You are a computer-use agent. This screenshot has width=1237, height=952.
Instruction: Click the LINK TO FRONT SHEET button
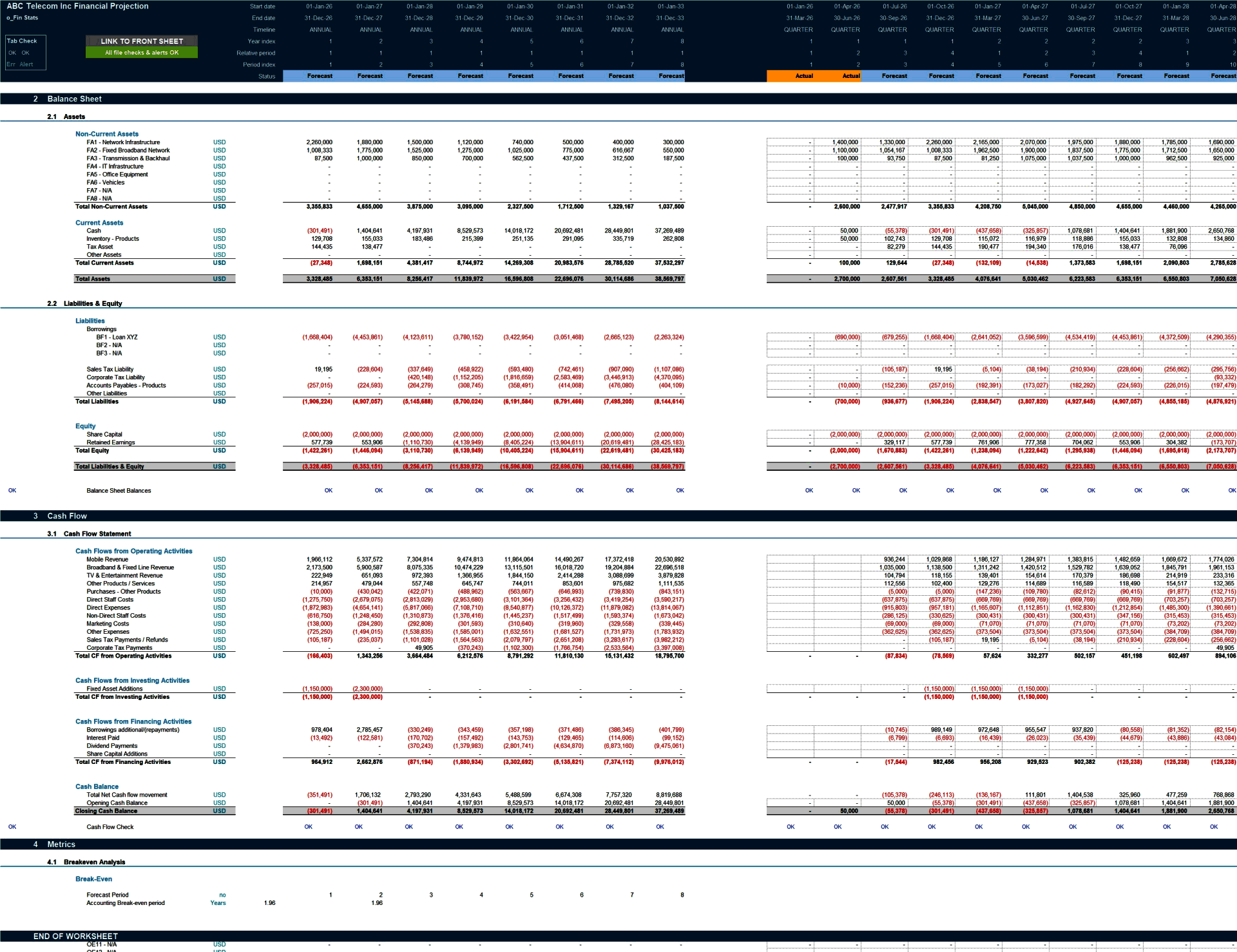click(x=140, y=41)
